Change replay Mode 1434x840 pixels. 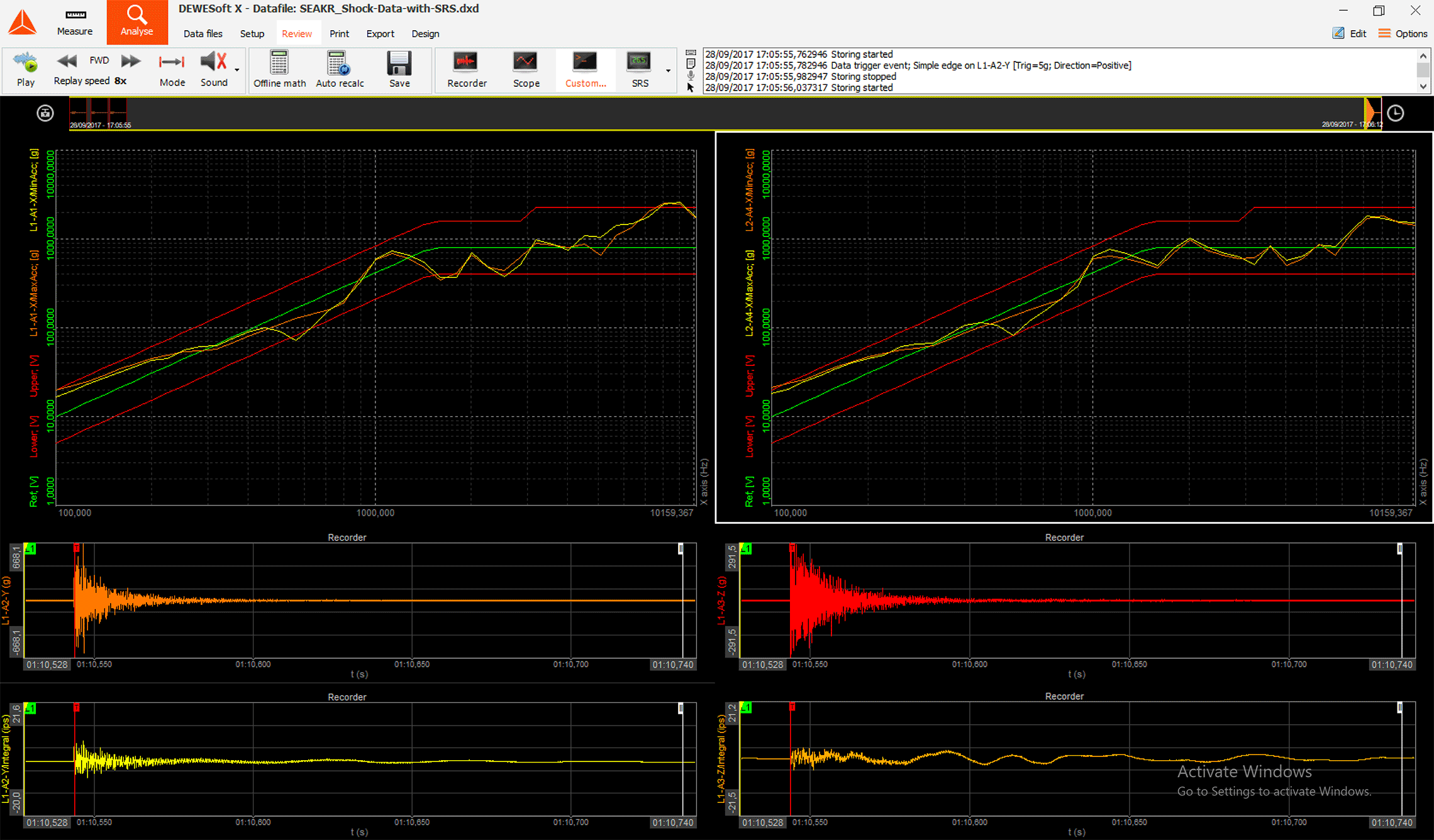coord(172,69)
